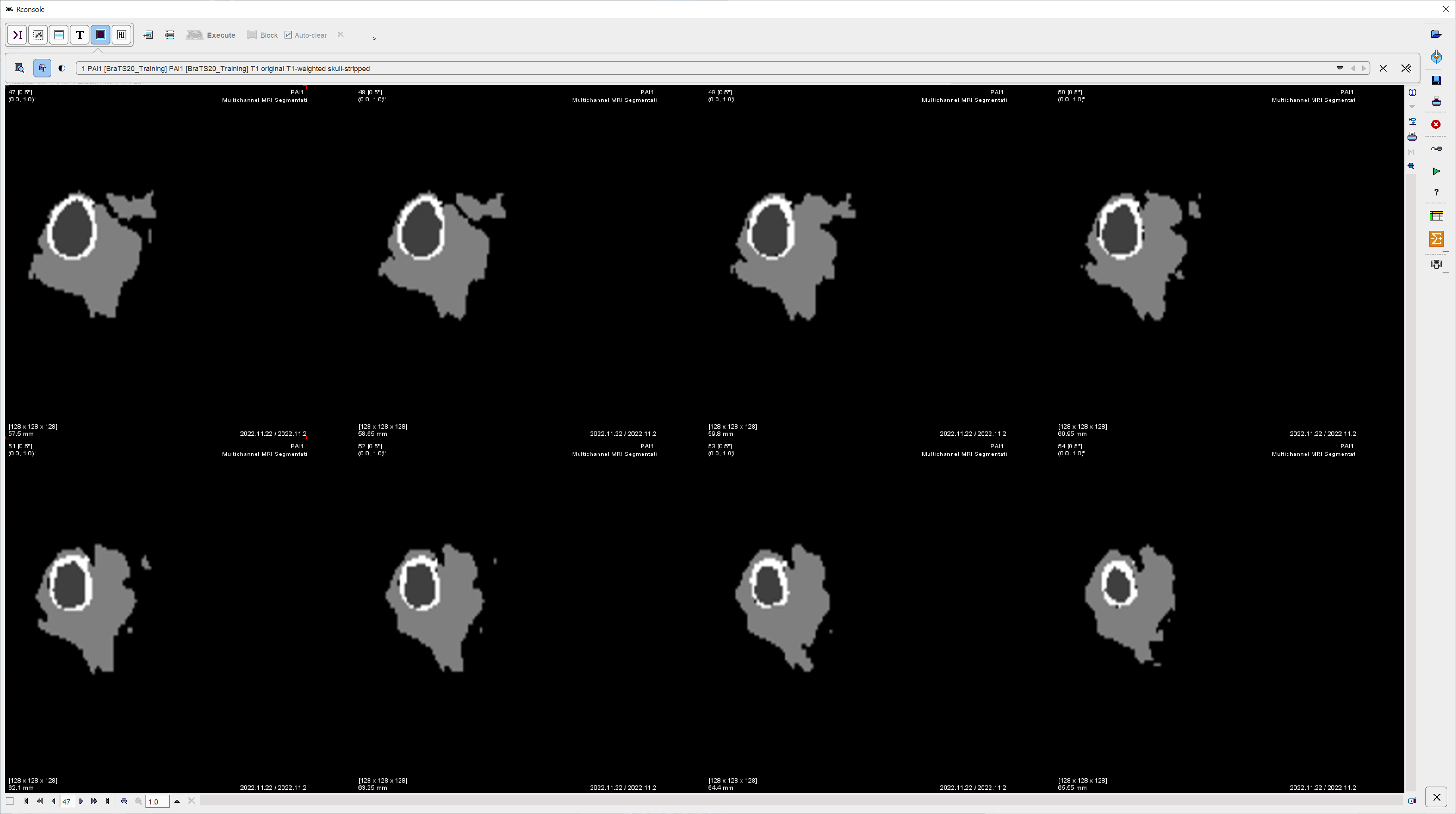Go to previous series with the left arrow

tap(1353, 68)
